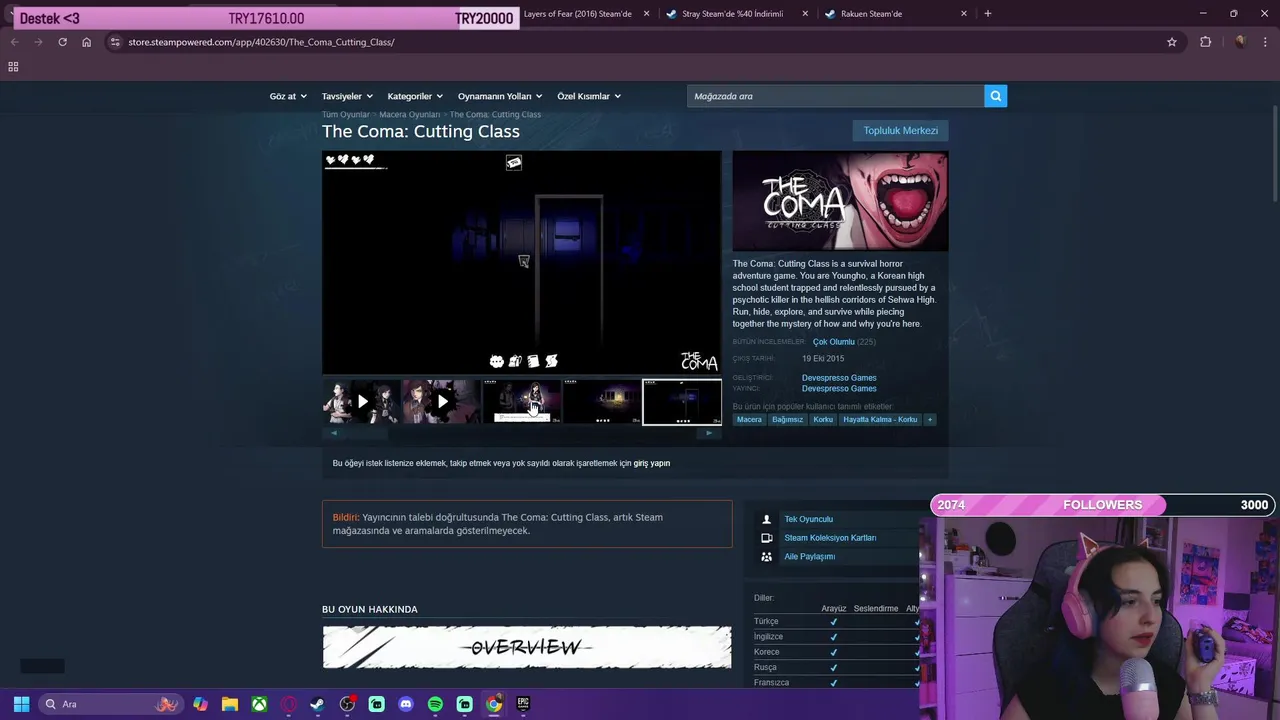Open the Topluluk Merkezi button

(901, 131)
